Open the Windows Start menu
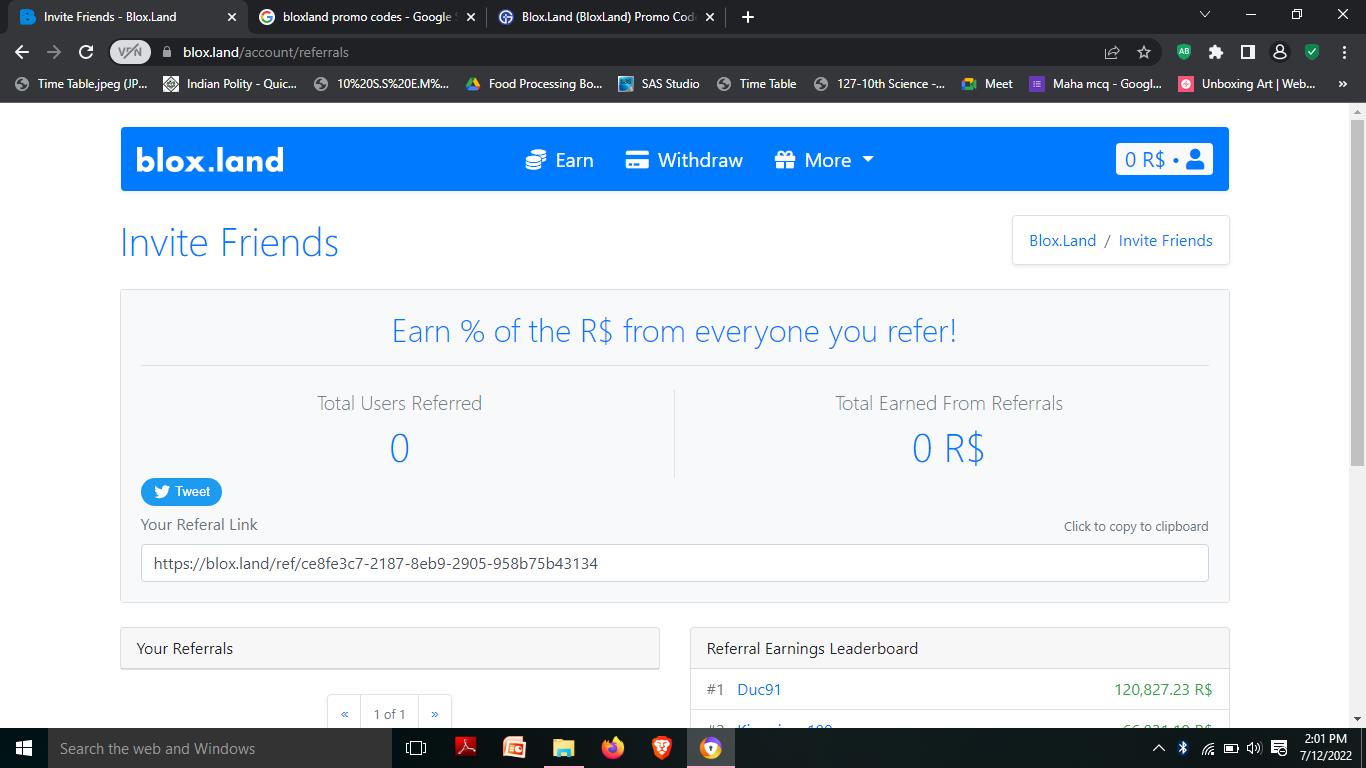 pyautogui.click(x=24, y=748)
